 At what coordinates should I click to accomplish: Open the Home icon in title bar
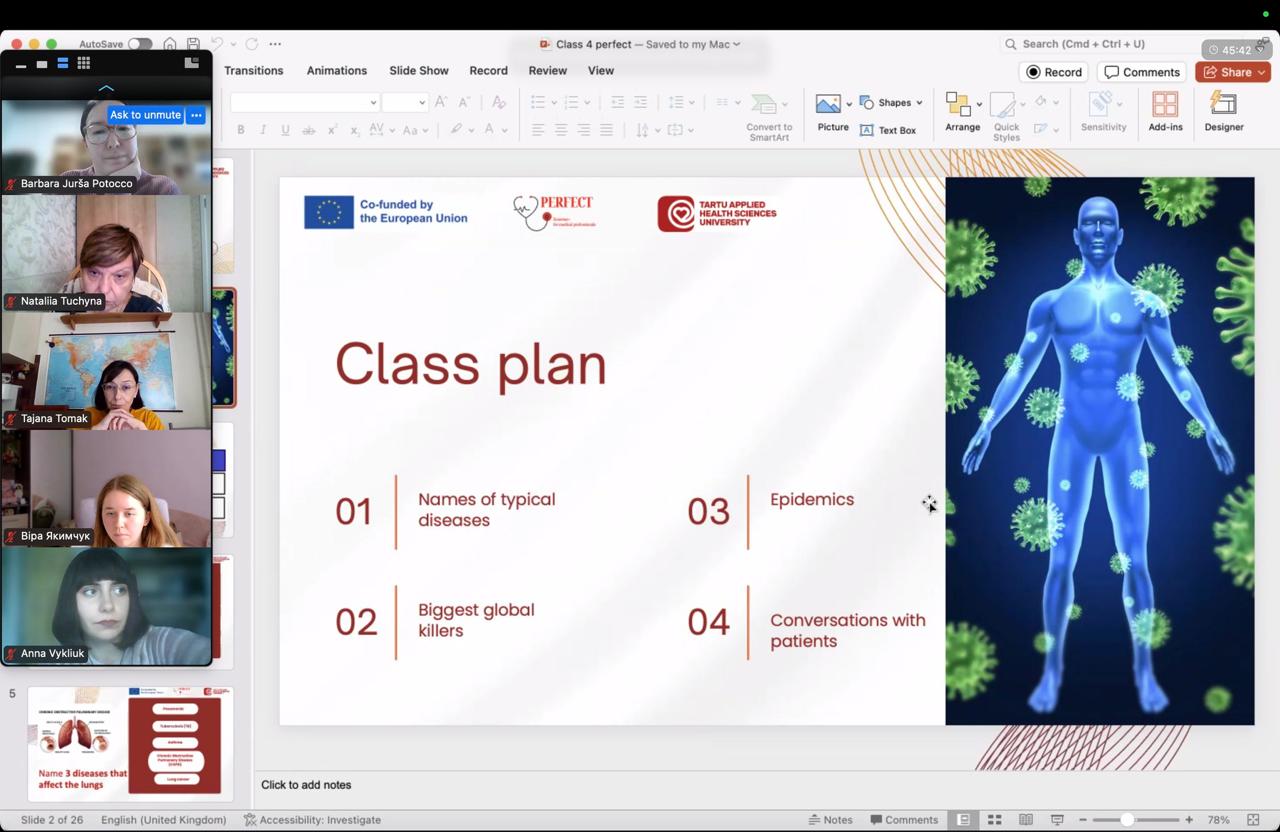170,44
